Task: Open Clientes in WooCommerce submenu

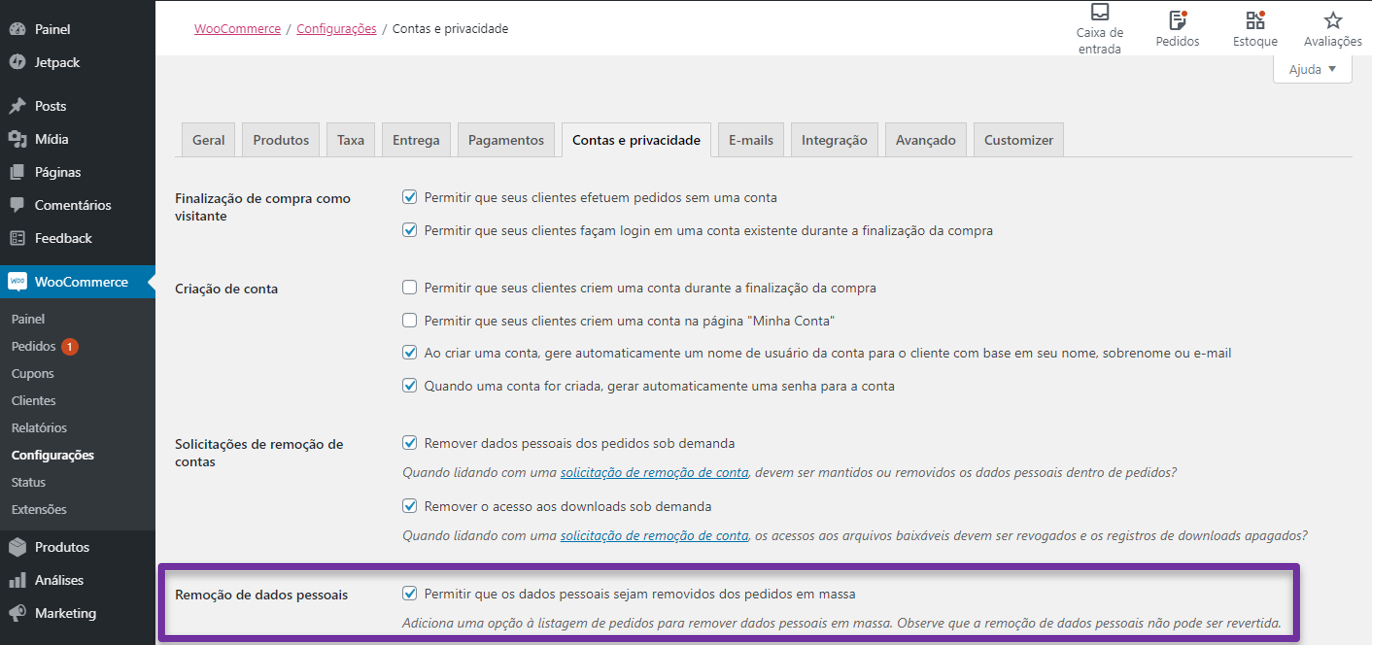Action: [33, 400]
